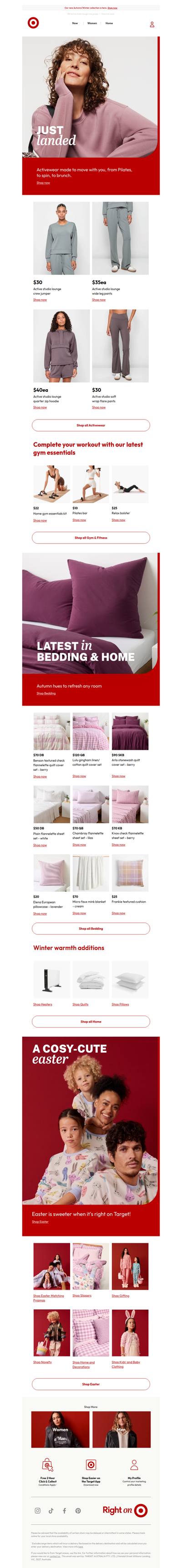The width and height of the screenshot is (182, 1568).
Task: Follow the Shop Heaters link
Action: pyautogui.click(x=42, y=1004)
